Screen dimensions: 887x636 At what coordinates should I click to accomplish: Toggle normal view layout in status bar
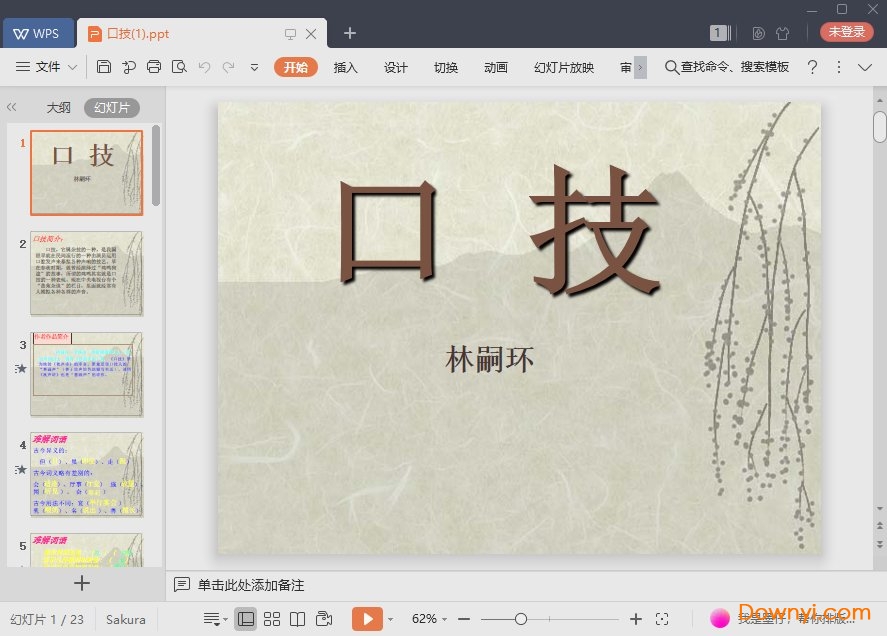tap(246, 618)
